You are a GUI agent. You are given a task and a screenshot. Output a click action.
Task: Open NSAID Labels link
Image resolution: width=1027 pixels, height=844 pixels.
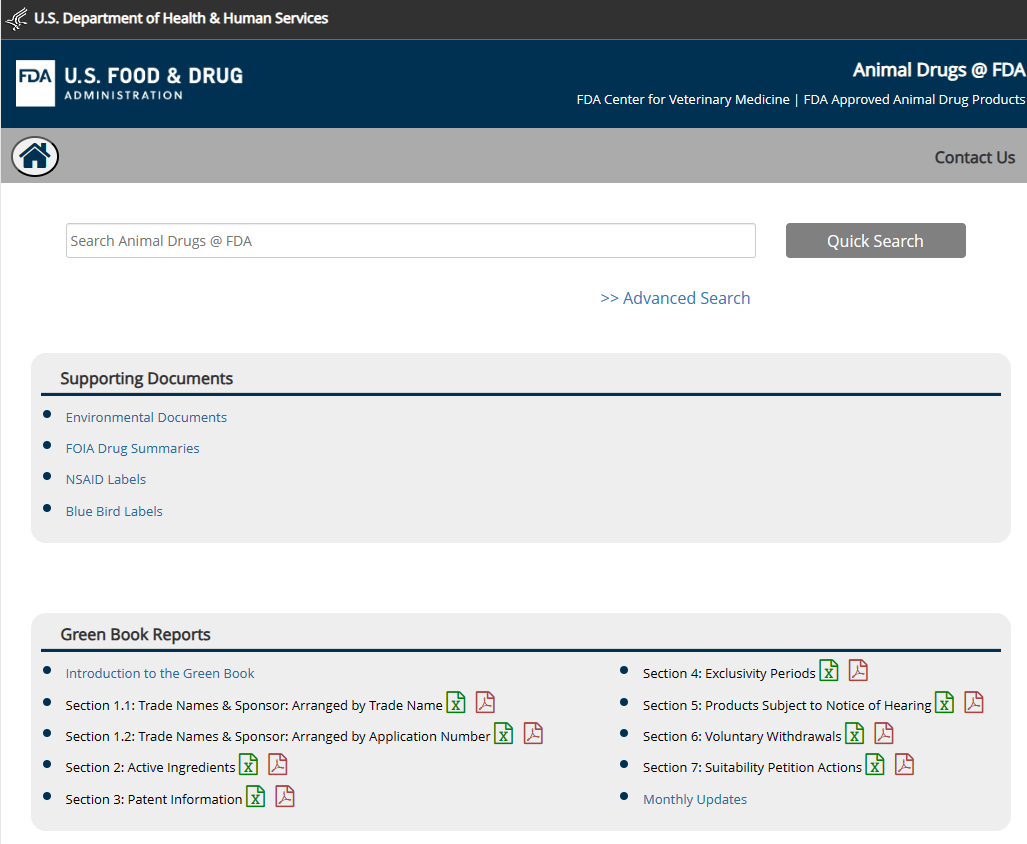[105, 479]
